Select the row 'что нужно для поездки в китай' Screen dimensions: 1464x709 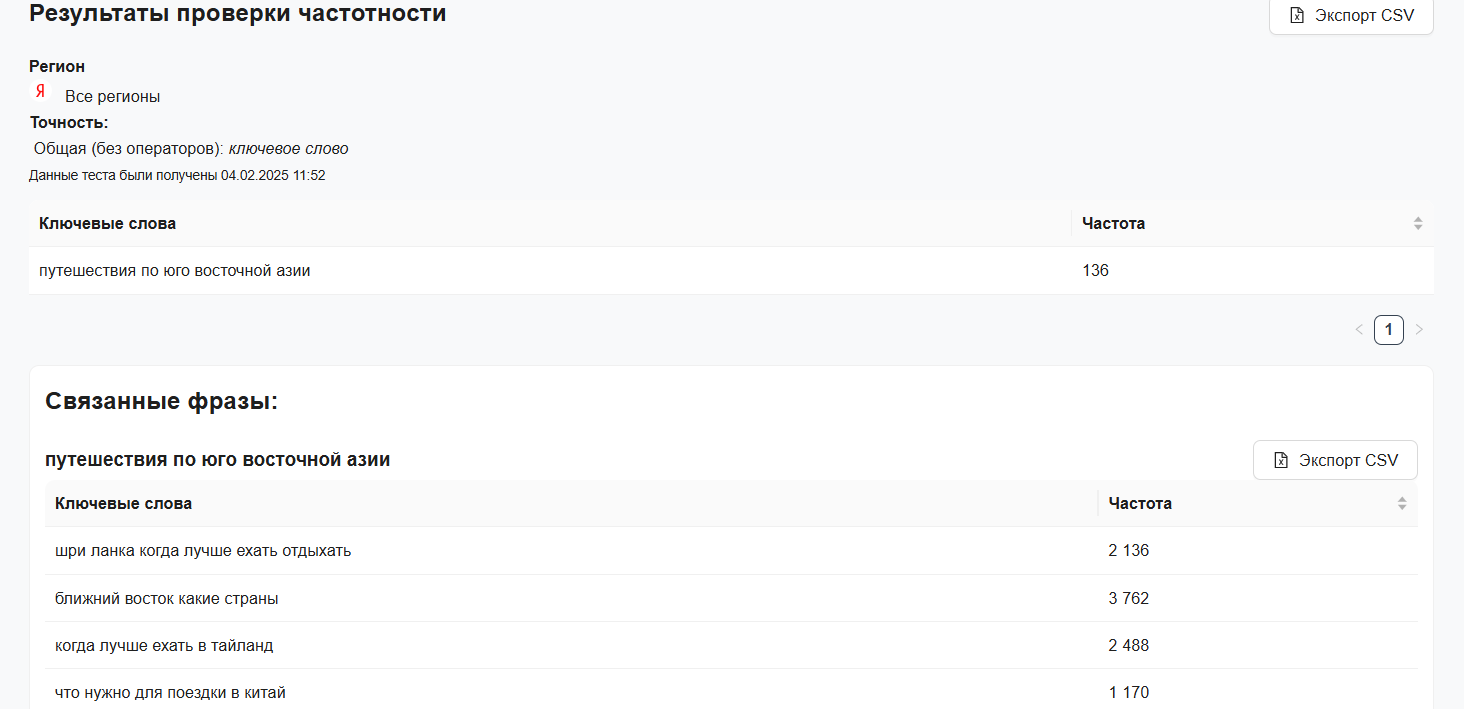pos(170,693)
